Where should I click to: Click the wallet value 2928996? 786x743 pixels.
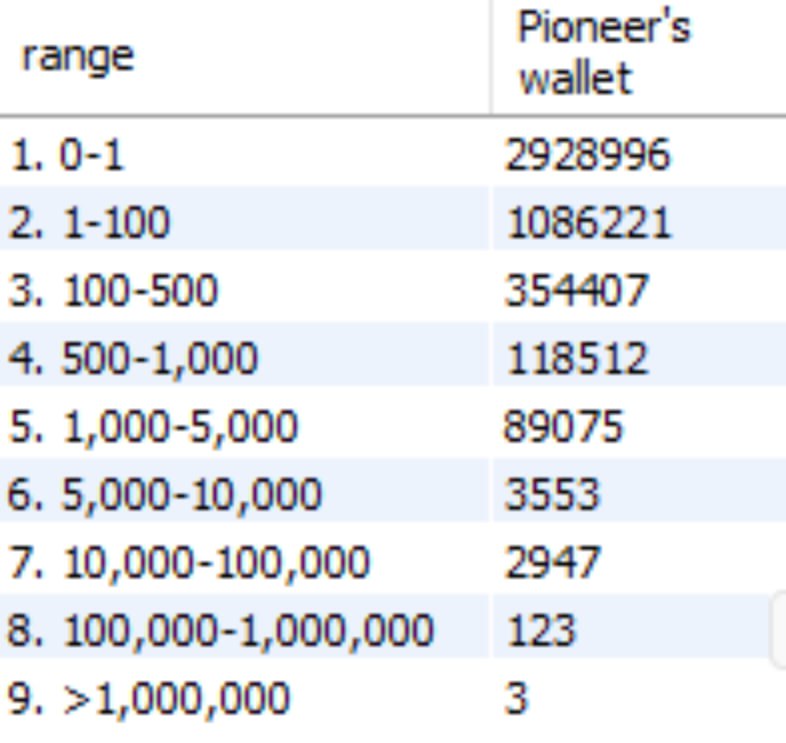click(x=587, y=154)
